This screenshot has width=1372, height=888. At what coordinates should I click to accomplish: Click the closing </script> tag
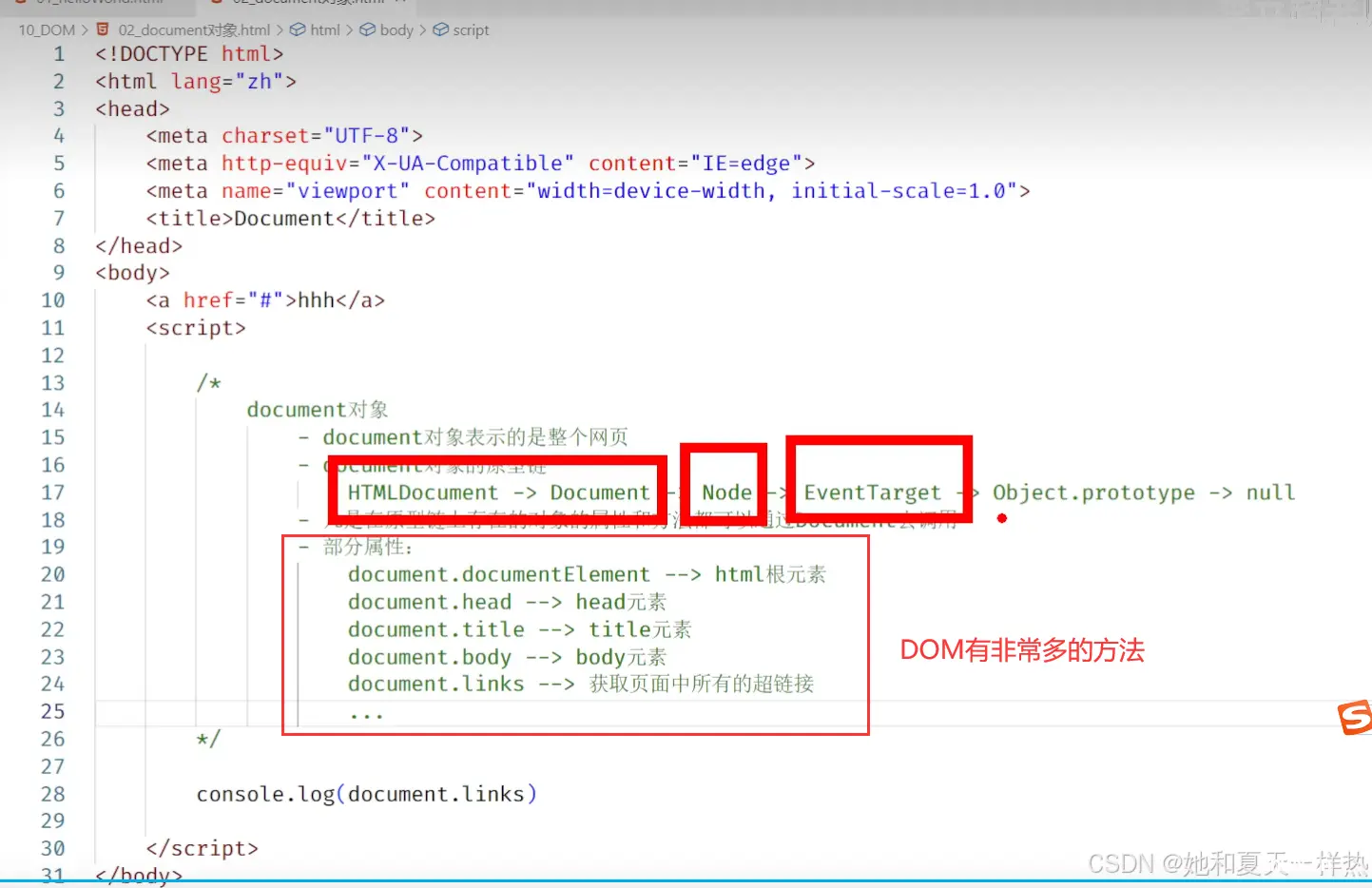pyautogui.click(x=202, y=848)
